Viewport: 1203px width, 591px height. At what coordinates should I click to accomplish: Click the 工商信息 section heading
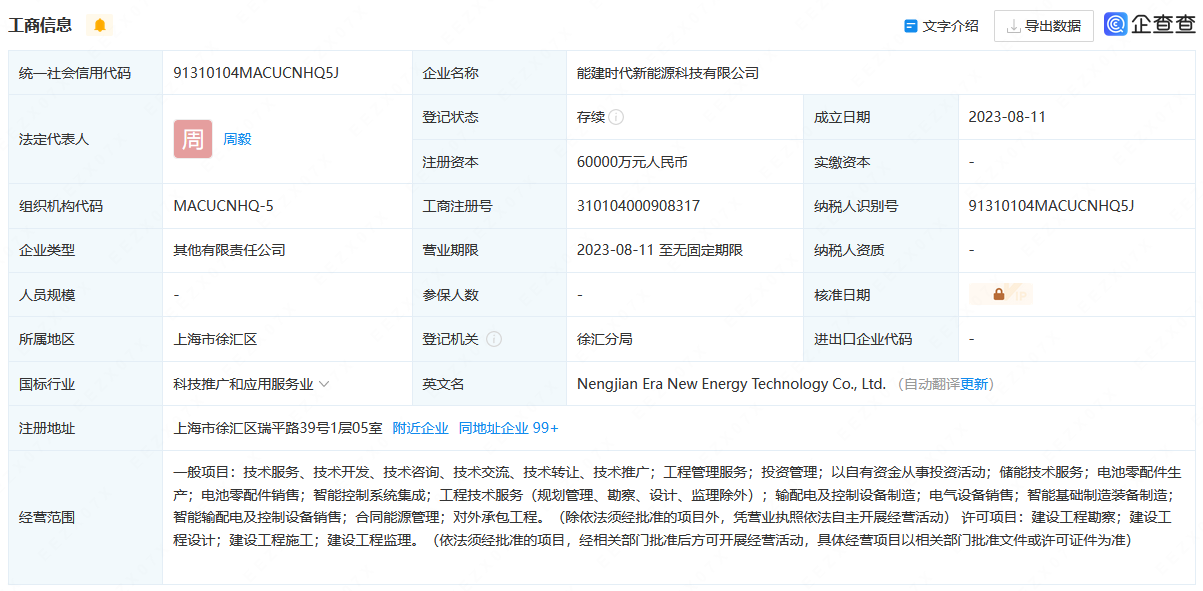[42, 25]
